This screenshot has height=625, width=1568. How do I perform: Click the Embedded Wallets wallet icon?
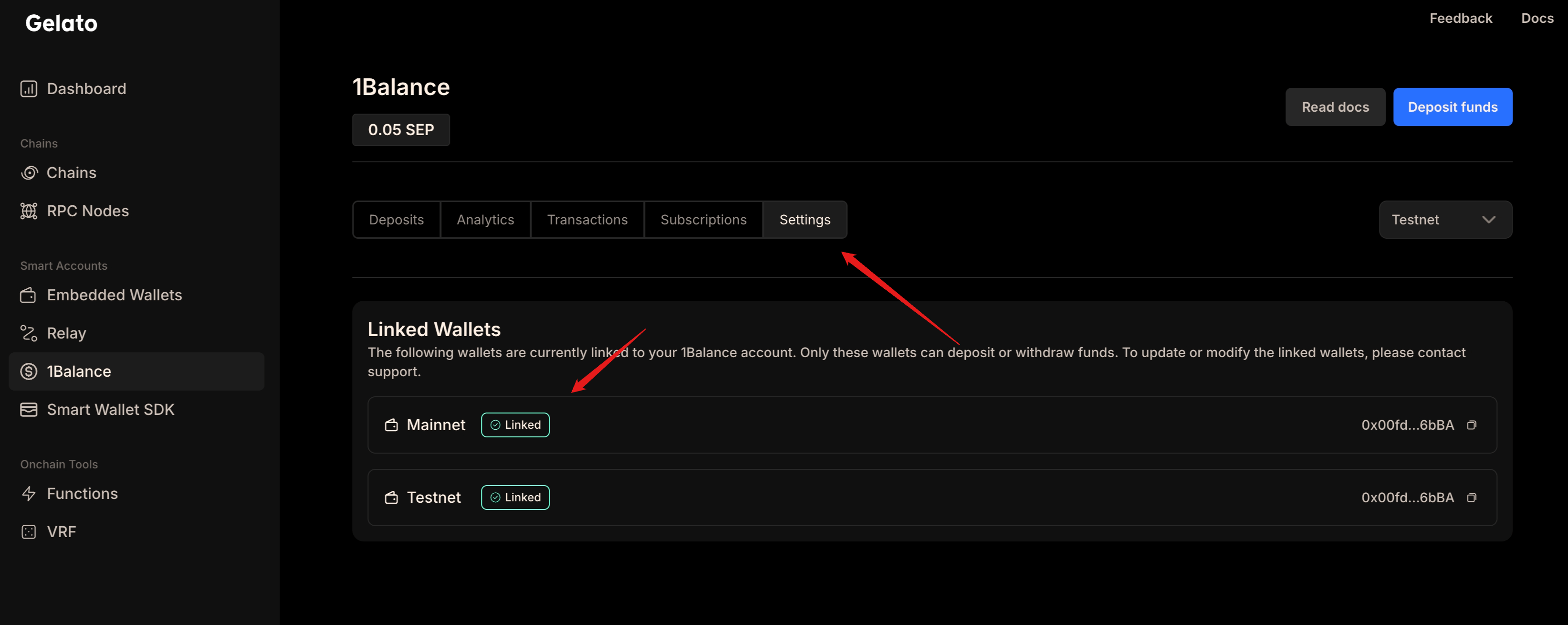28,296
